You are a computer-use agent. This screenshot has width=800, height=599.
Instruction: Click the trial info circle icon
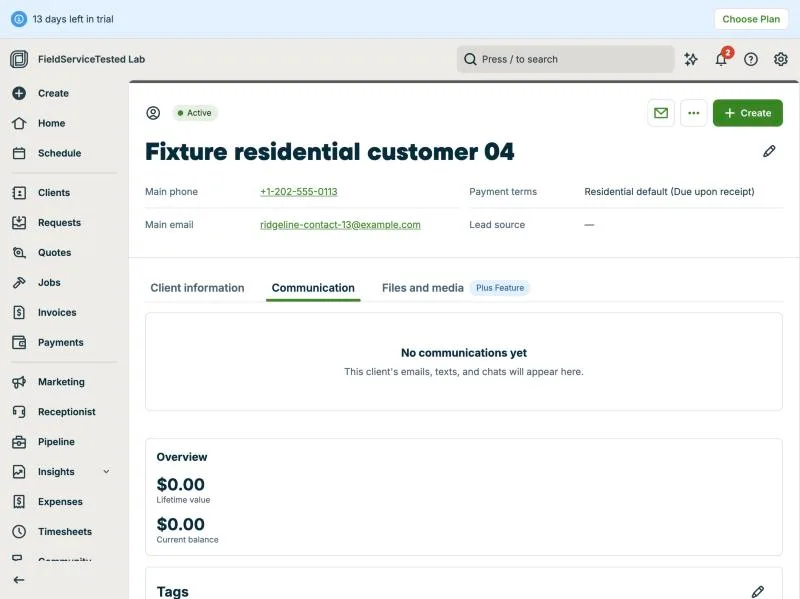[x=19, y=19]
